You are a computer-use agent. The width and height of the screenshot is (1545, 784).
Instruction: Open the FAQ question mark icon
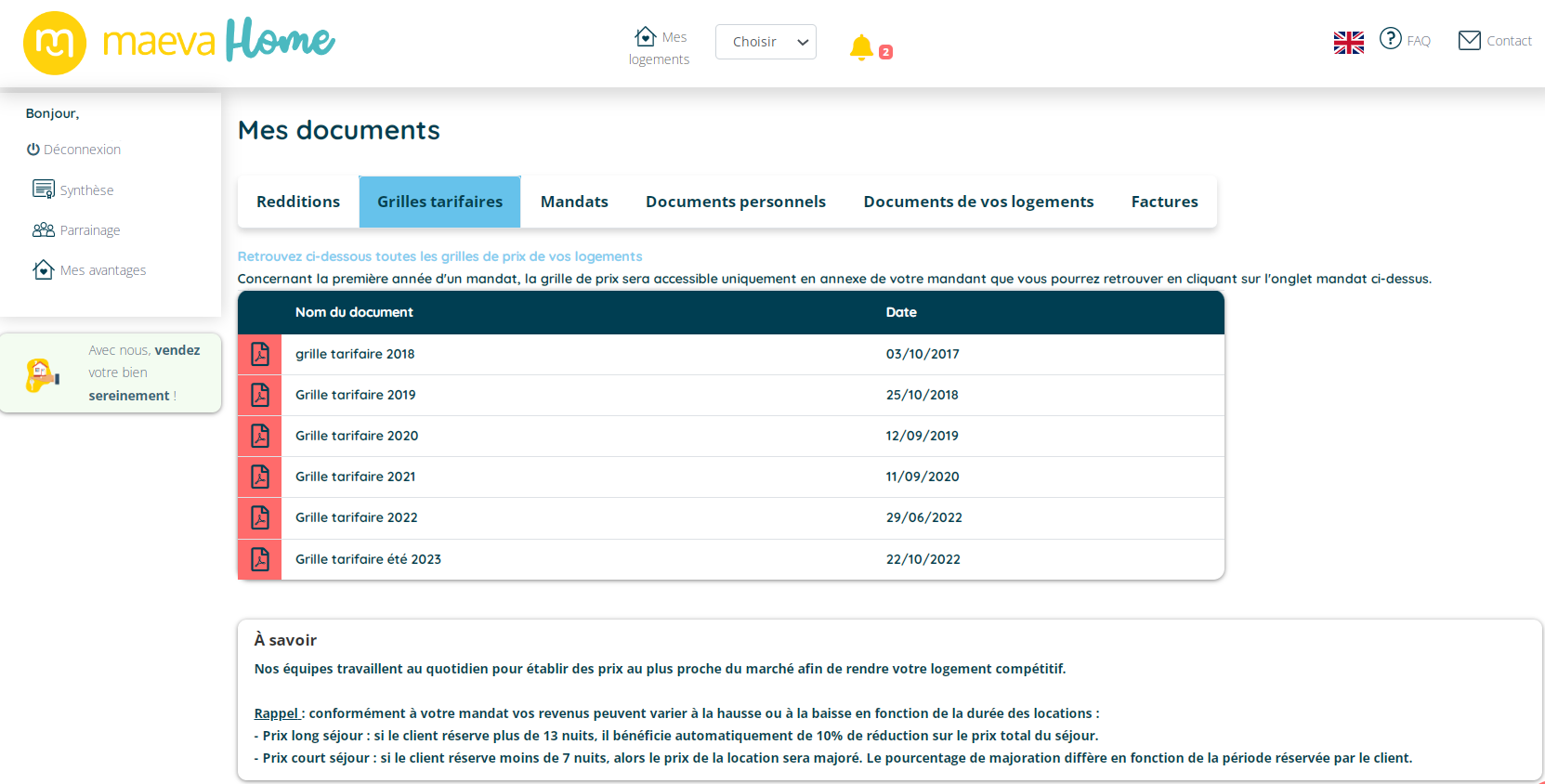(1390, 39)
